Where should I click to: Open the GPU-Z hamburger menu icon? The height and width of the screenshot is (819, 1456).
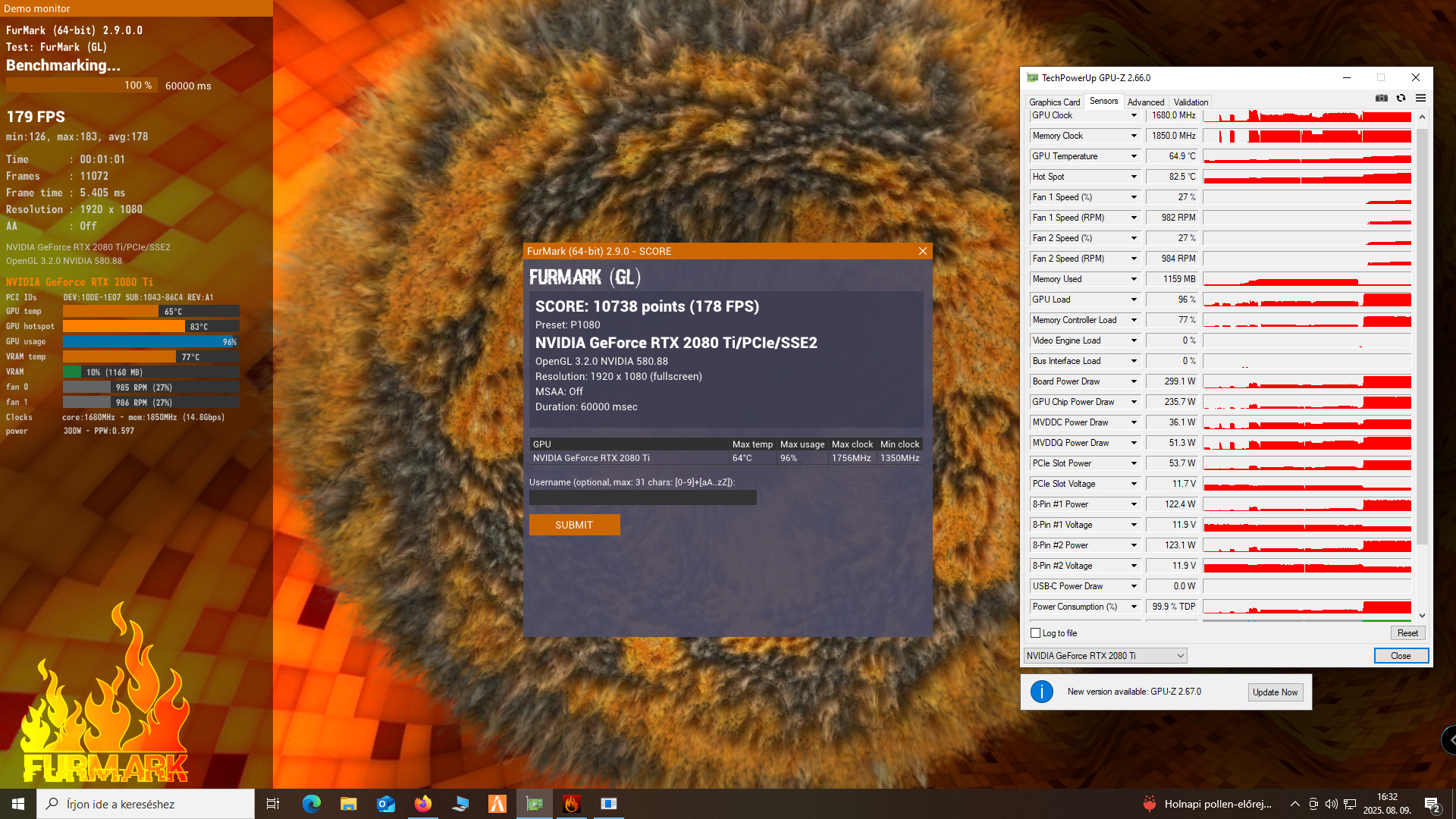[x=1421, y=99]
